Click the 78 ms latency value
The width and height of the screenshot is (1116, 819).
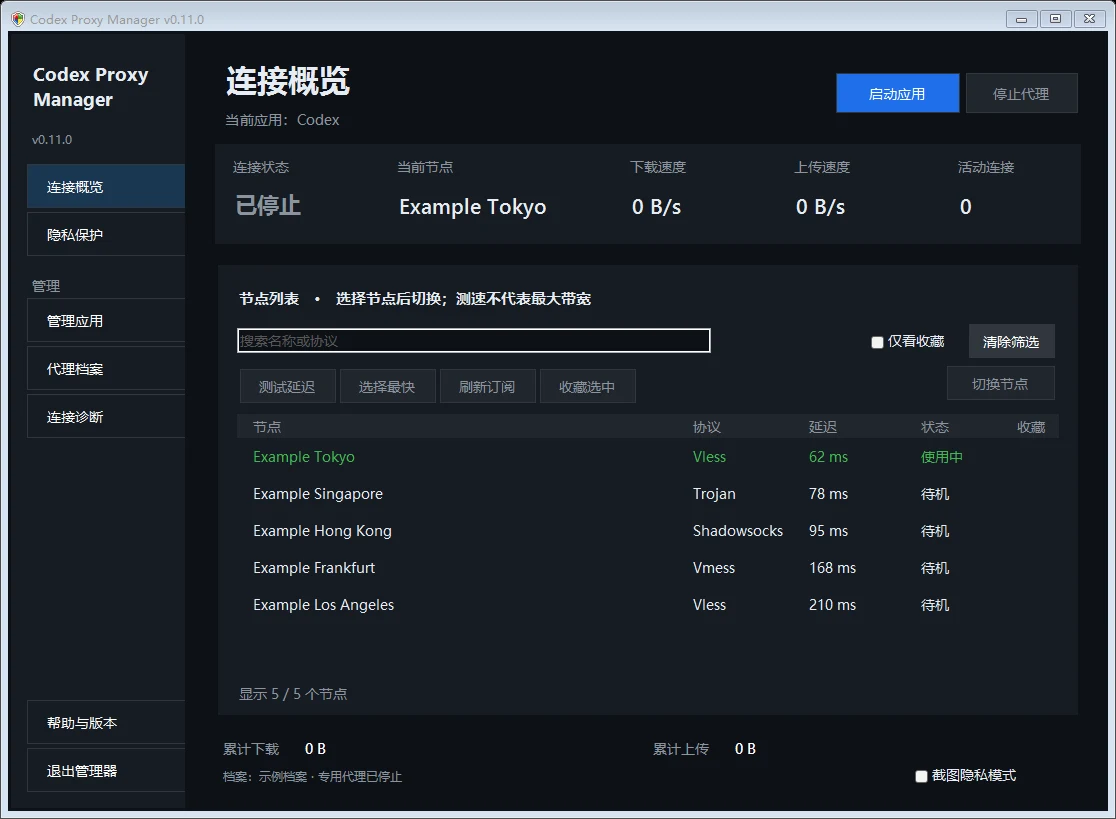(x=828, y=494)
